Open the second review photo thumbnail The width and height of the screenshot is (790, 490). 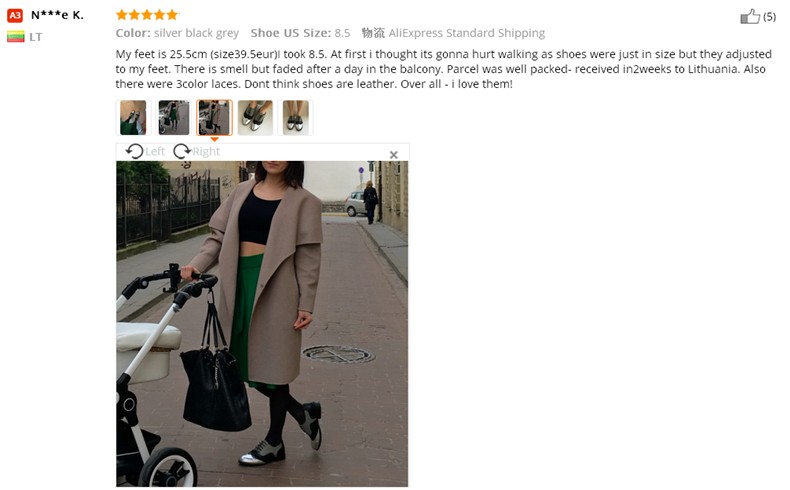(174, 117)
